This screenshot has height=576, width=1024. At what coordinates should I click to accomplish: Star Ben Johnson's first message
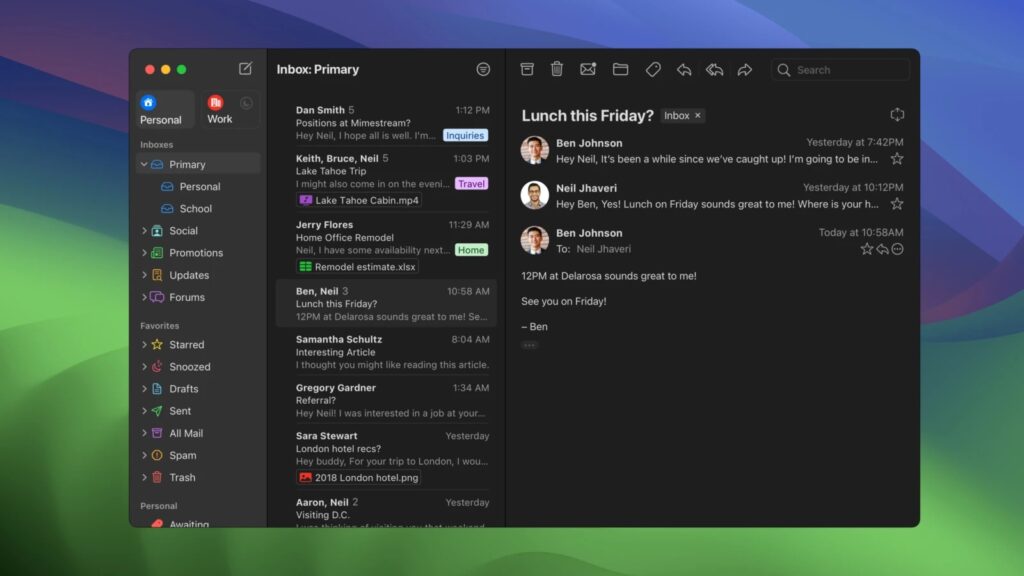tap(897, 158)
